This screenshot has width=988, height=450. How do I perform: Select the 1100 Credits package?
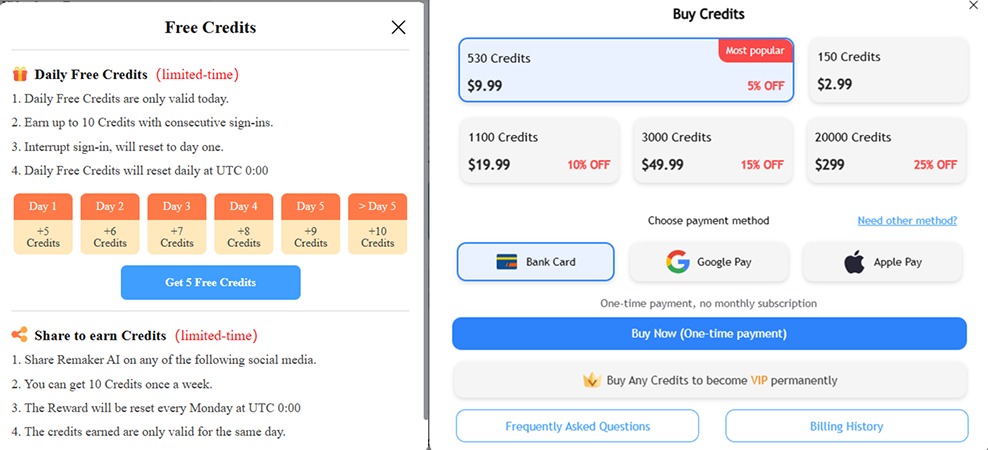tap(539, 150)
